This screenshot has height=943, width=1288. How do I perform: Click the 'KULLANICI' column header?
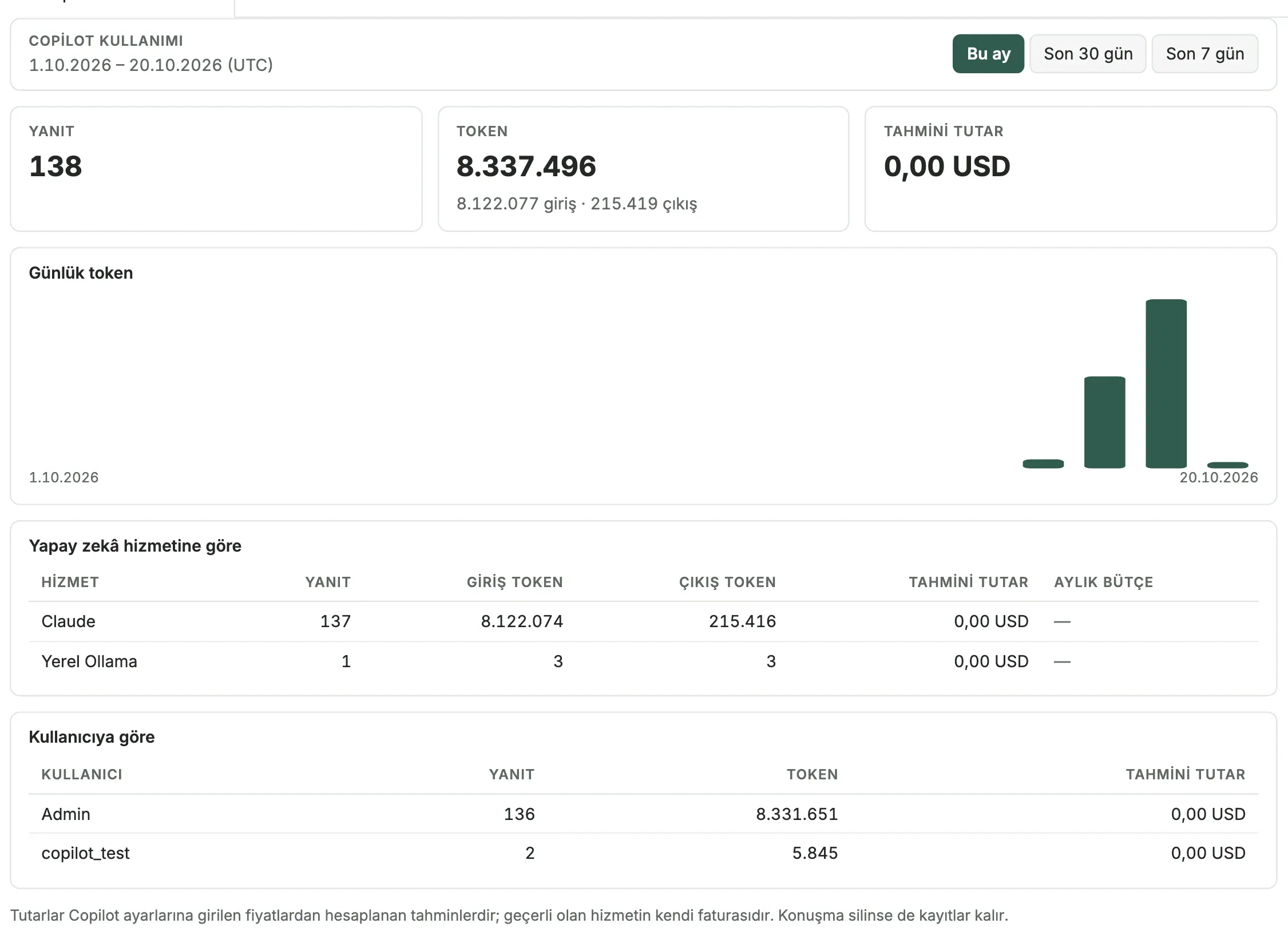tap(82, 775)
